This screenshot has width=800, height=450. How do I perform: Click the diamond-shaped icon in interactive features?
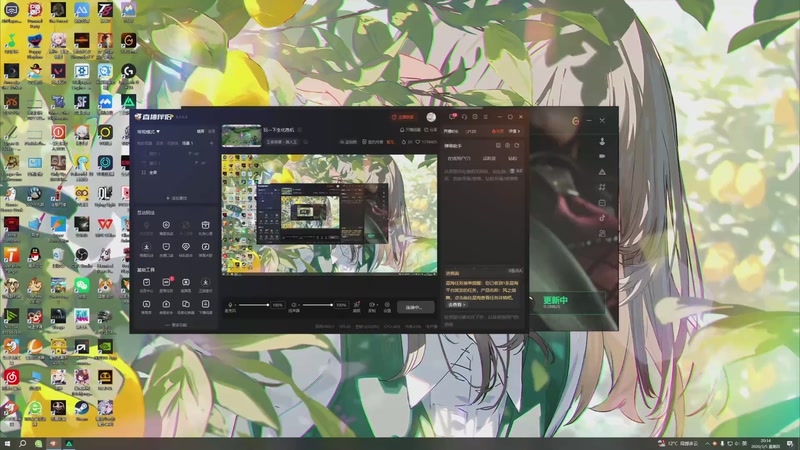coord(186,247)
